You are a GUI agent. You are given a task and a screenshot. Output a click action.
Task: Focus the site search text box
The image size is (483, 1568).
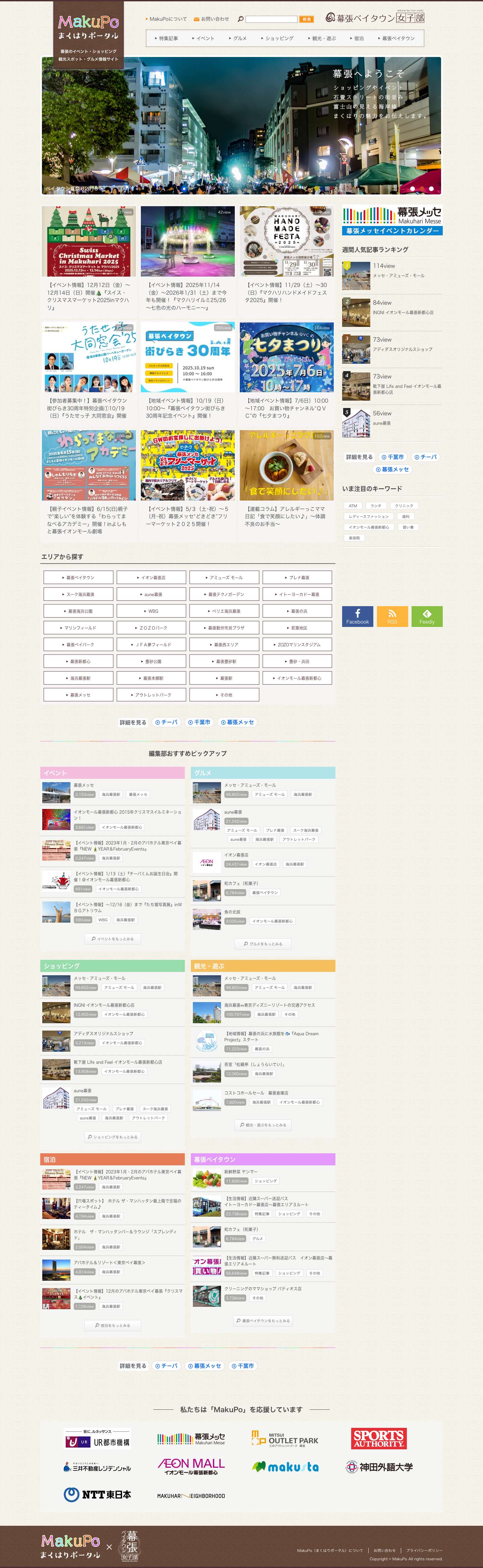[x=271, y=19]
